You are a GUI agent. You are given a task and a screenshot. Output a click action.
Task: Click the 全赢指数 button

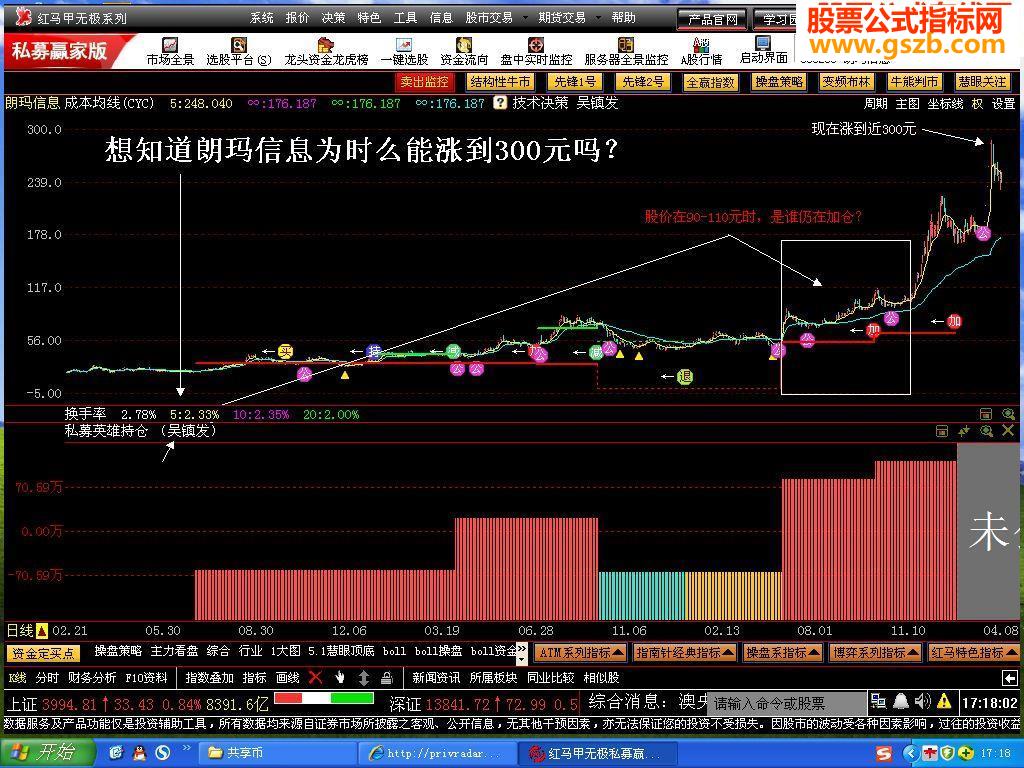[711, 82]
